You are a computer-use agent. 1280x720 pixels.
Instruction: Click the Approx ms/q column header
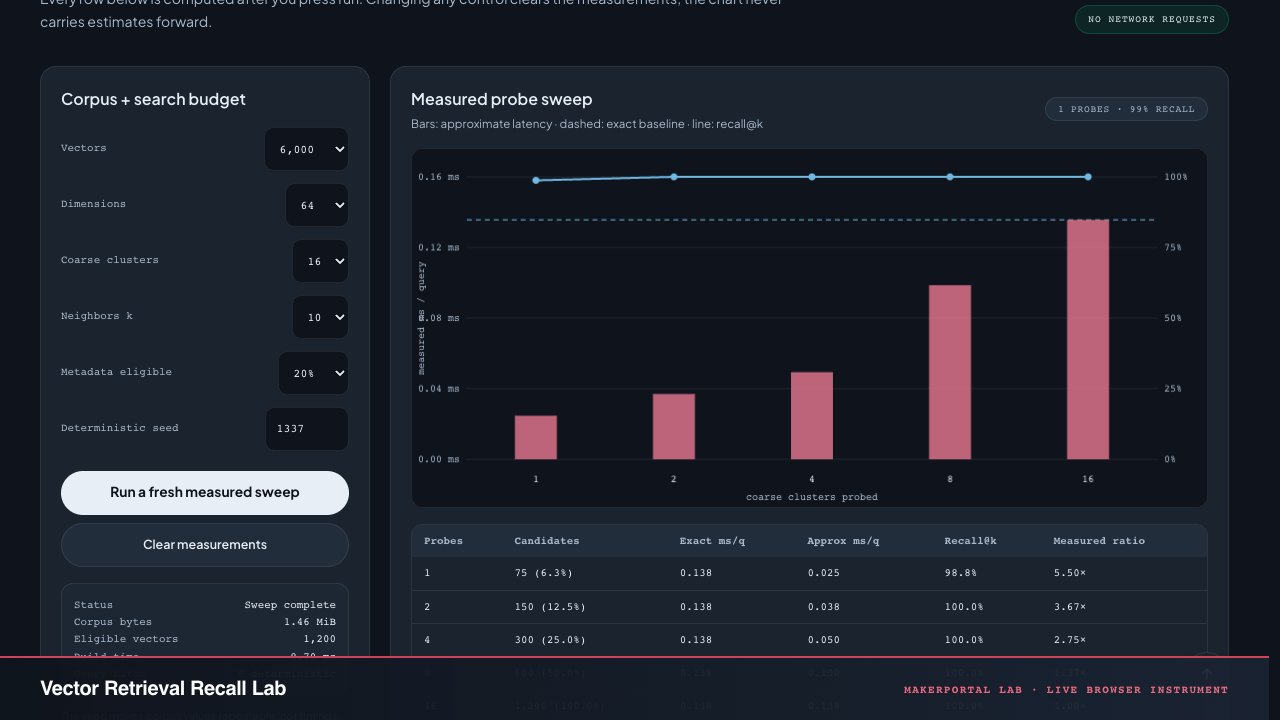click(844, 541)
